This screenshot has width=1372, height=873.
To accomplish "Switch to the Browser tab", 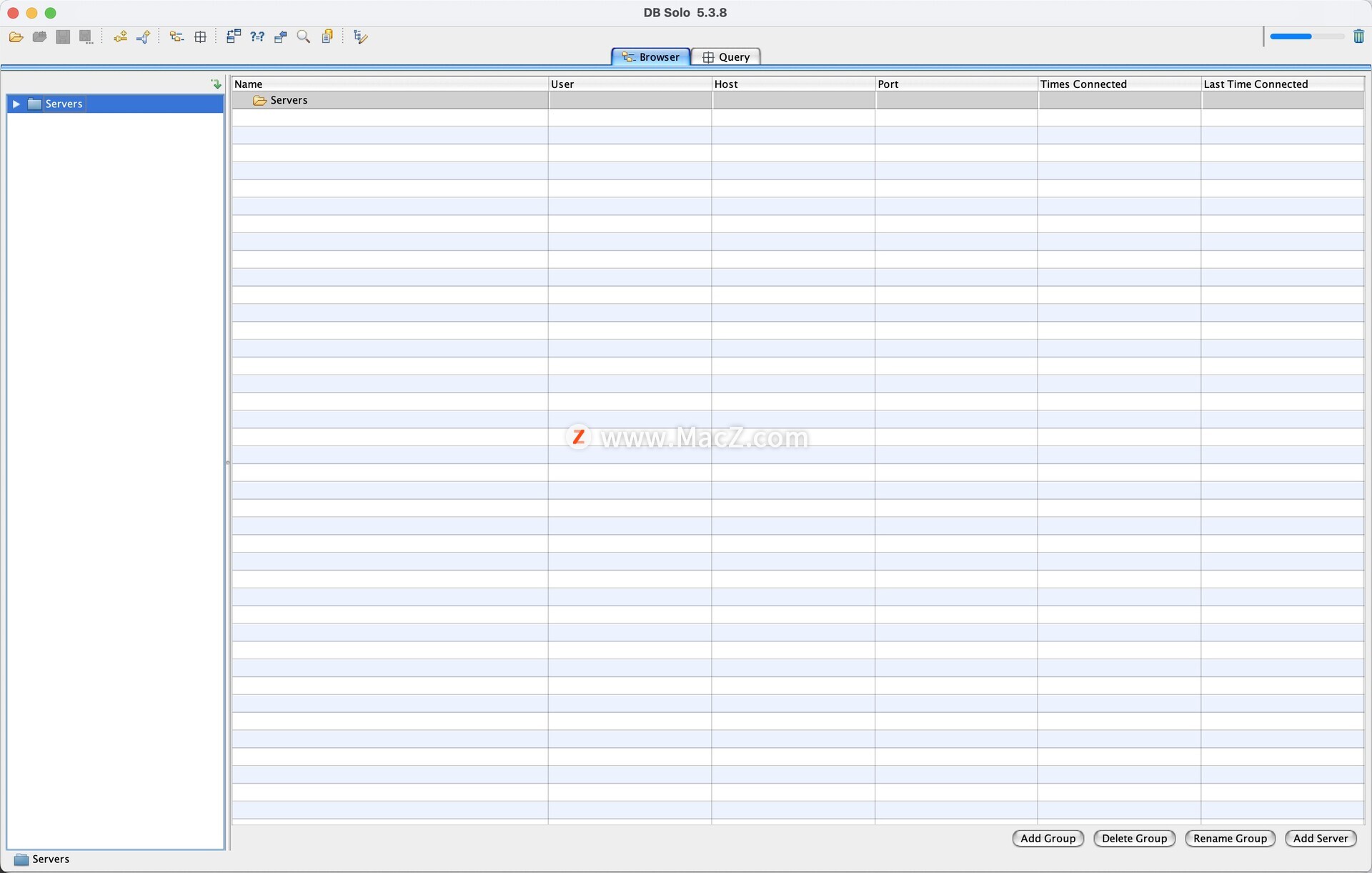I will pyautogui.click(x=650, y=57).
